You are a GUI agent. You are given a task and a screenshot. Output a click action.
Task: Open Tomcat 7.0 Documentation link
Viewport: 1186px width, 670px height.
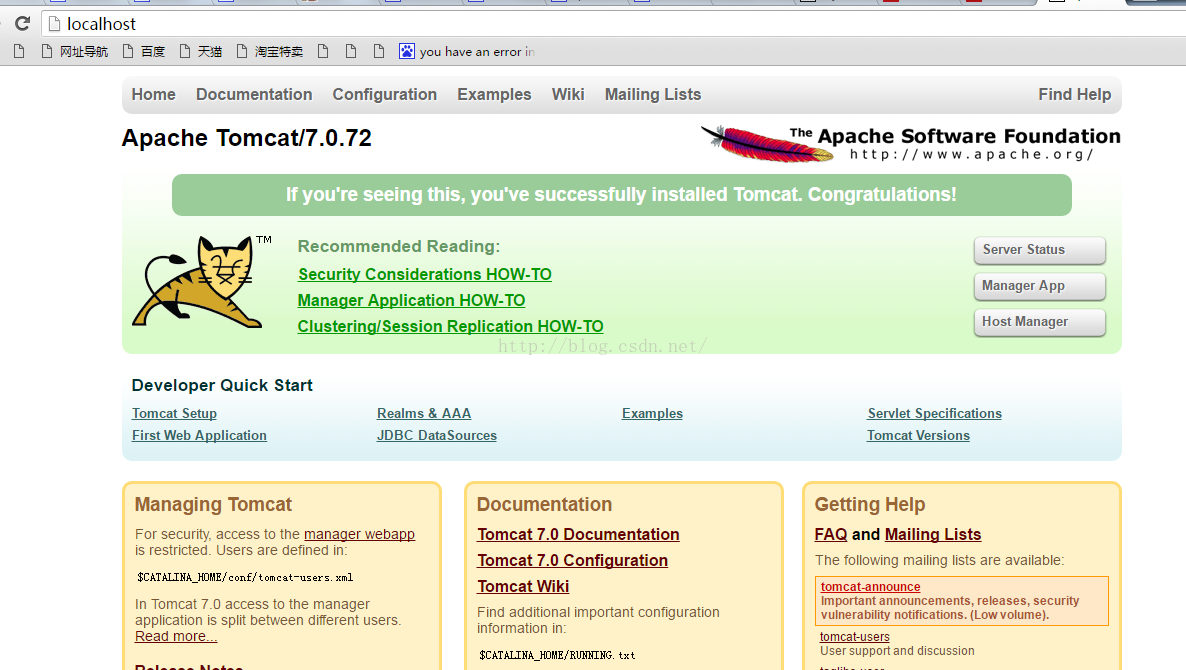[579, 535]
